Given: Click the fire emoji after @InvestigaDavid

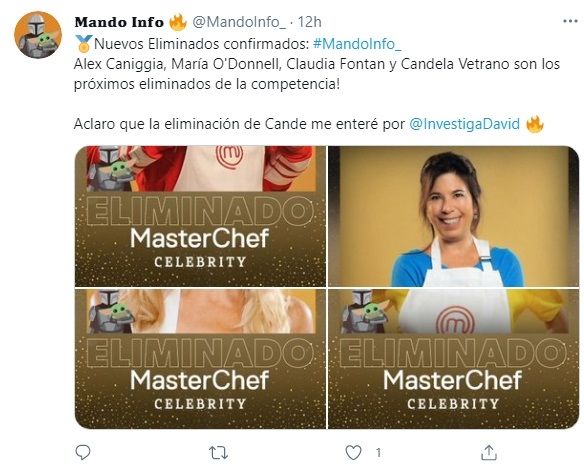Looking at the screenshot, I should tap(535, 124).
